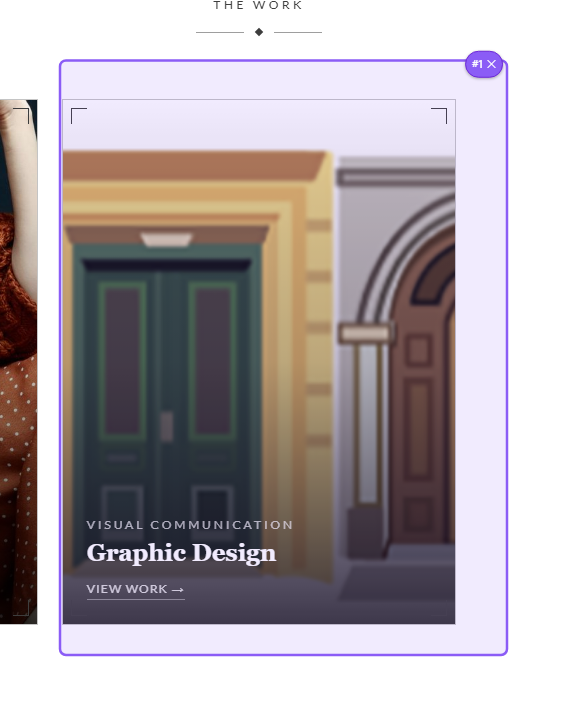
Task: Open the View Work link
Action: [135, 590]
